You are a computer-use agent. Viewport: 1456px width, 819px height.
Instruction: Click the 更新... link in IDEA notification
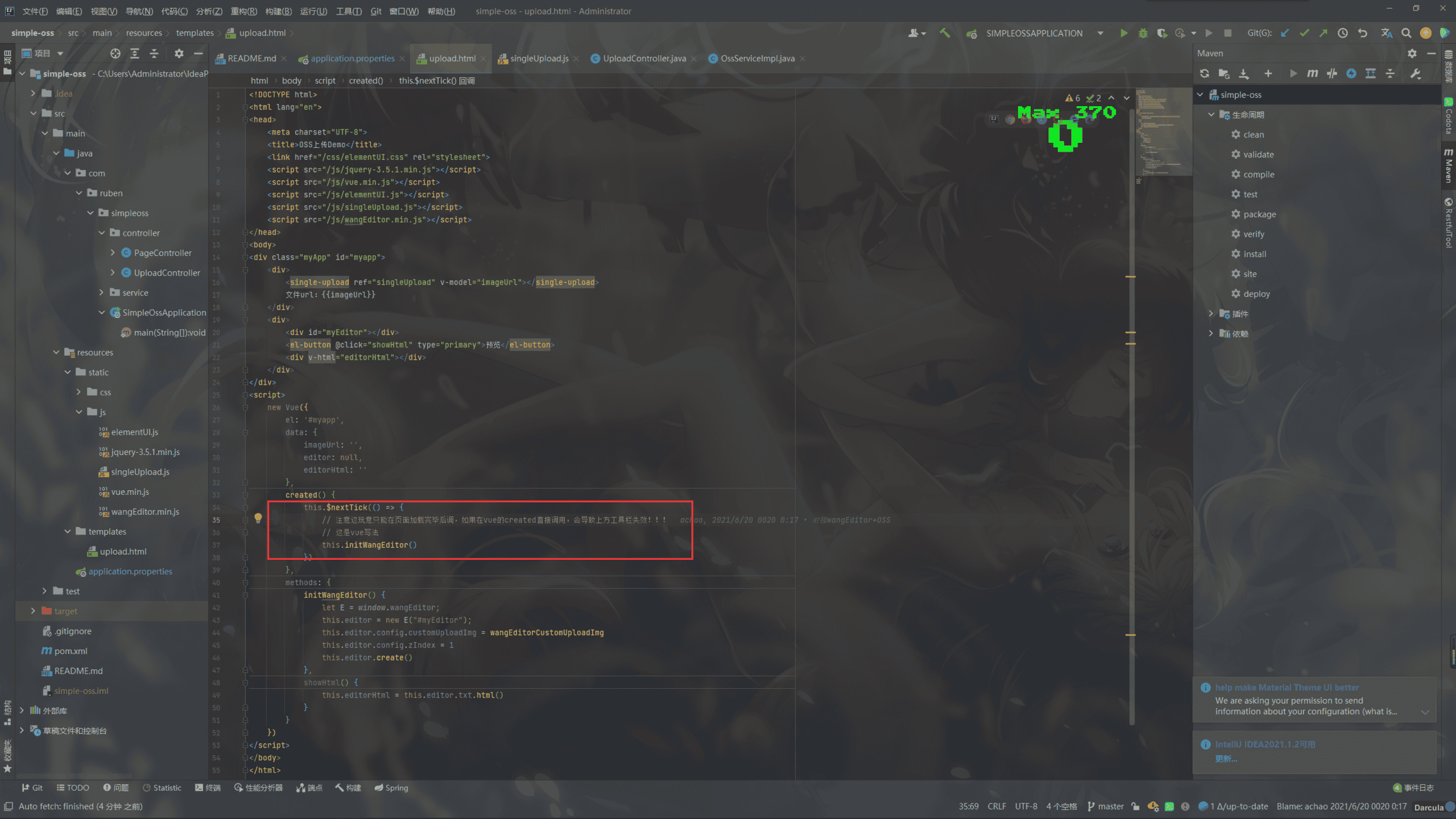[x=1225, y=758]
